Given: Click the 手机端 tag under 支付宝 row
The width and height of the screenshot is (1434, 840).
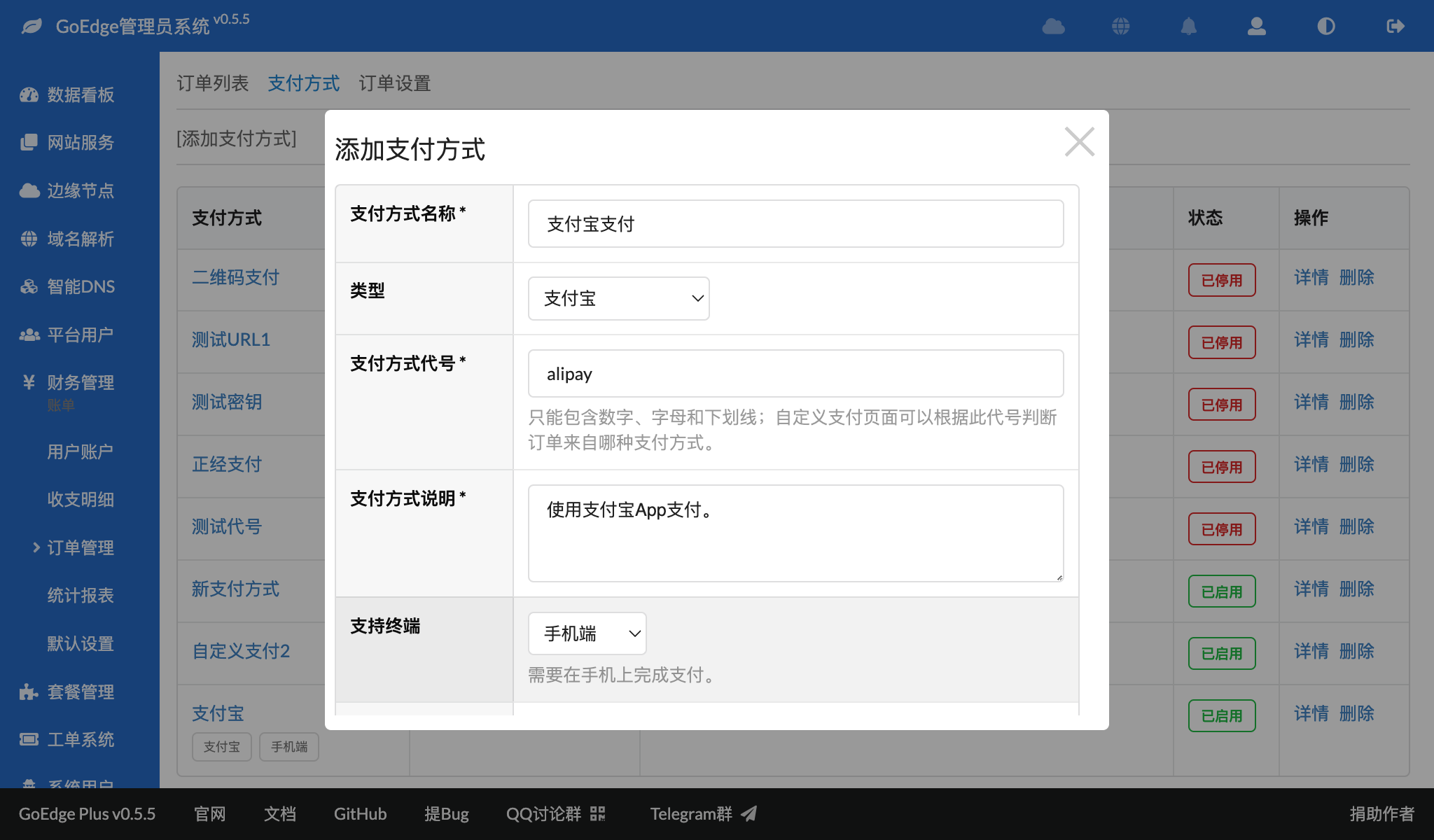Looking at the screenshot, I should [x=289, y=747].
